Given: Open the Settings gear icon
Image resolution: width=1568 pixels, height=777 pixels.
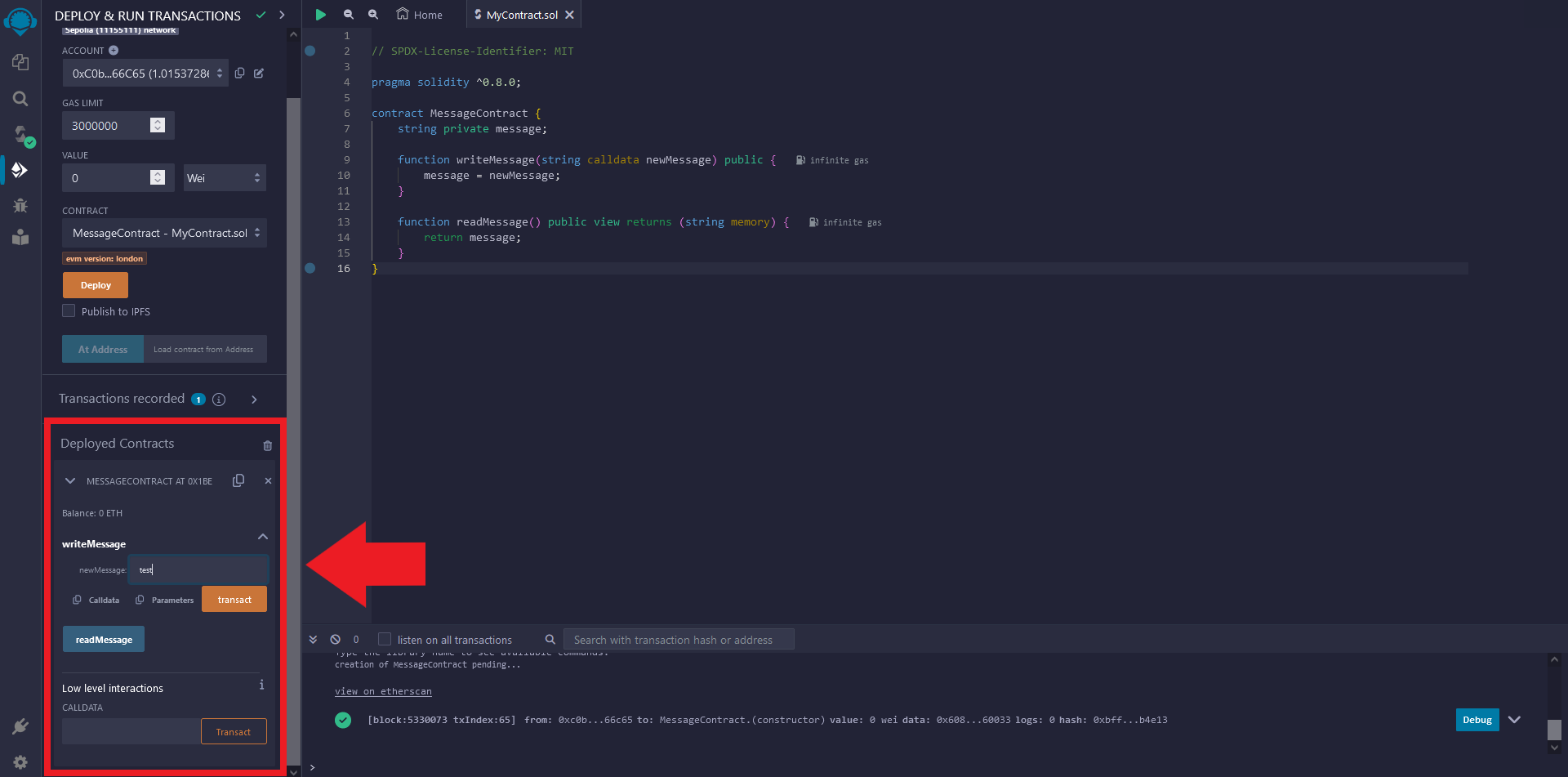Looking at the screenshot, I should point(20,761).
